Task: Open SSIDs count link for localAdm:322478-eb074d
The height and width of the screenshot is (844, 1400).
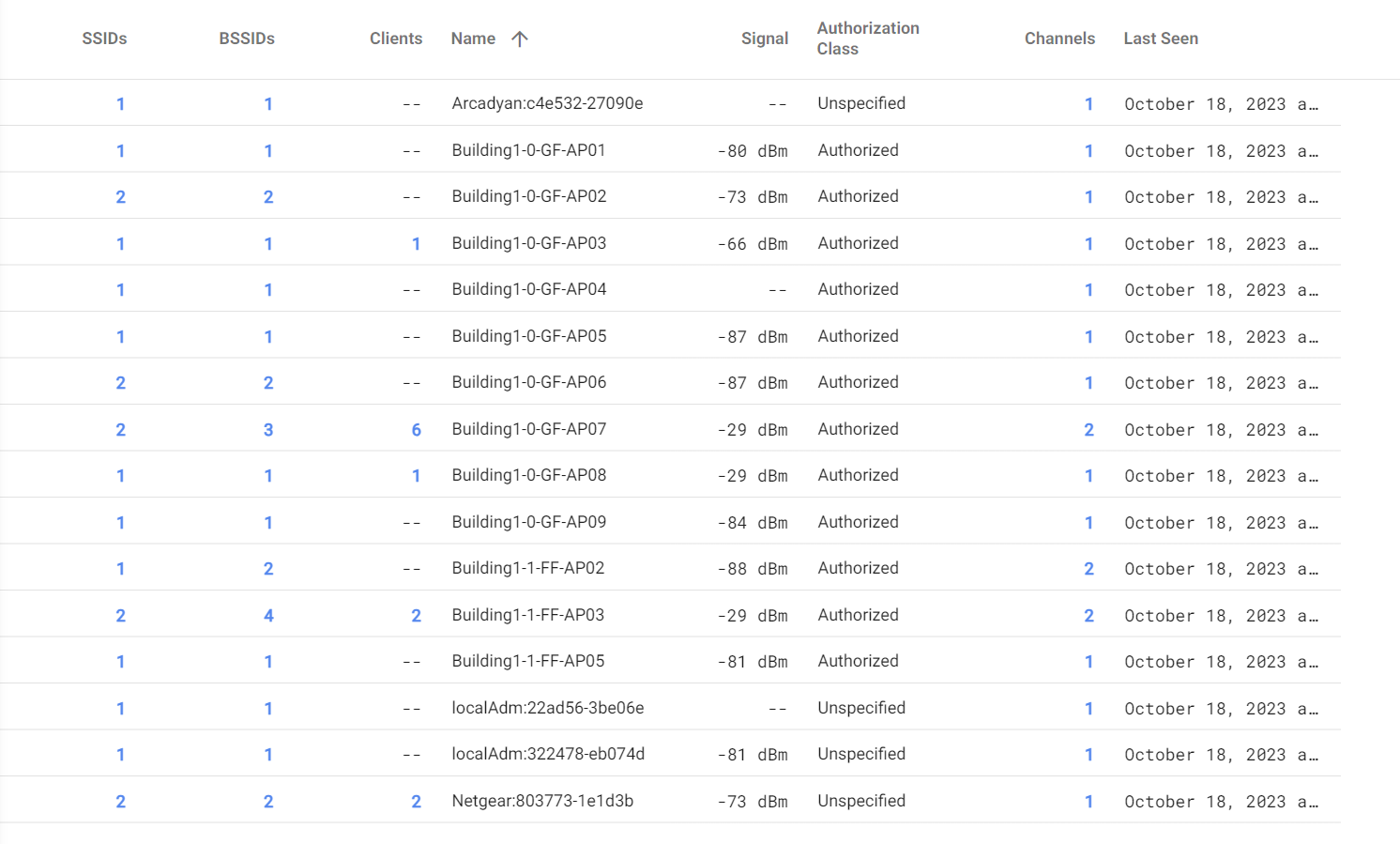Action: (x=120, y=755)
